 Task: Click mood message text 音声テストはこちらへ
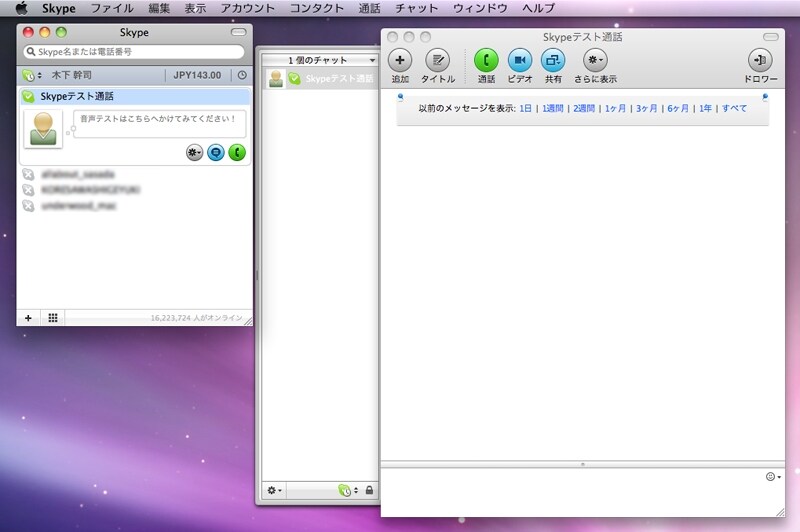click(158, 119)
